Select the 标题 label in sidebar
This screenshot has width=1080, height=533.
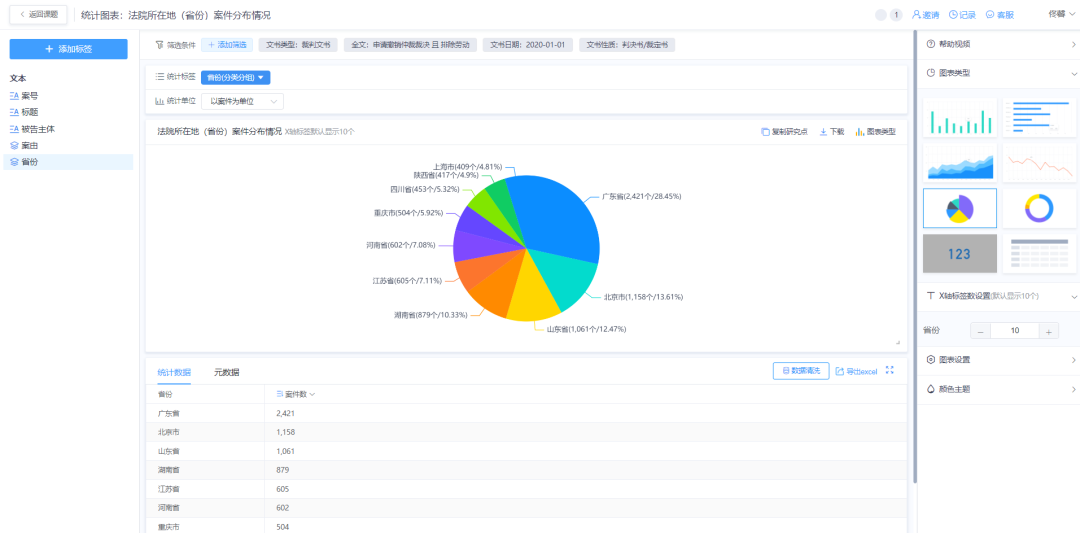pyautogui.click(x=30, y=112)
